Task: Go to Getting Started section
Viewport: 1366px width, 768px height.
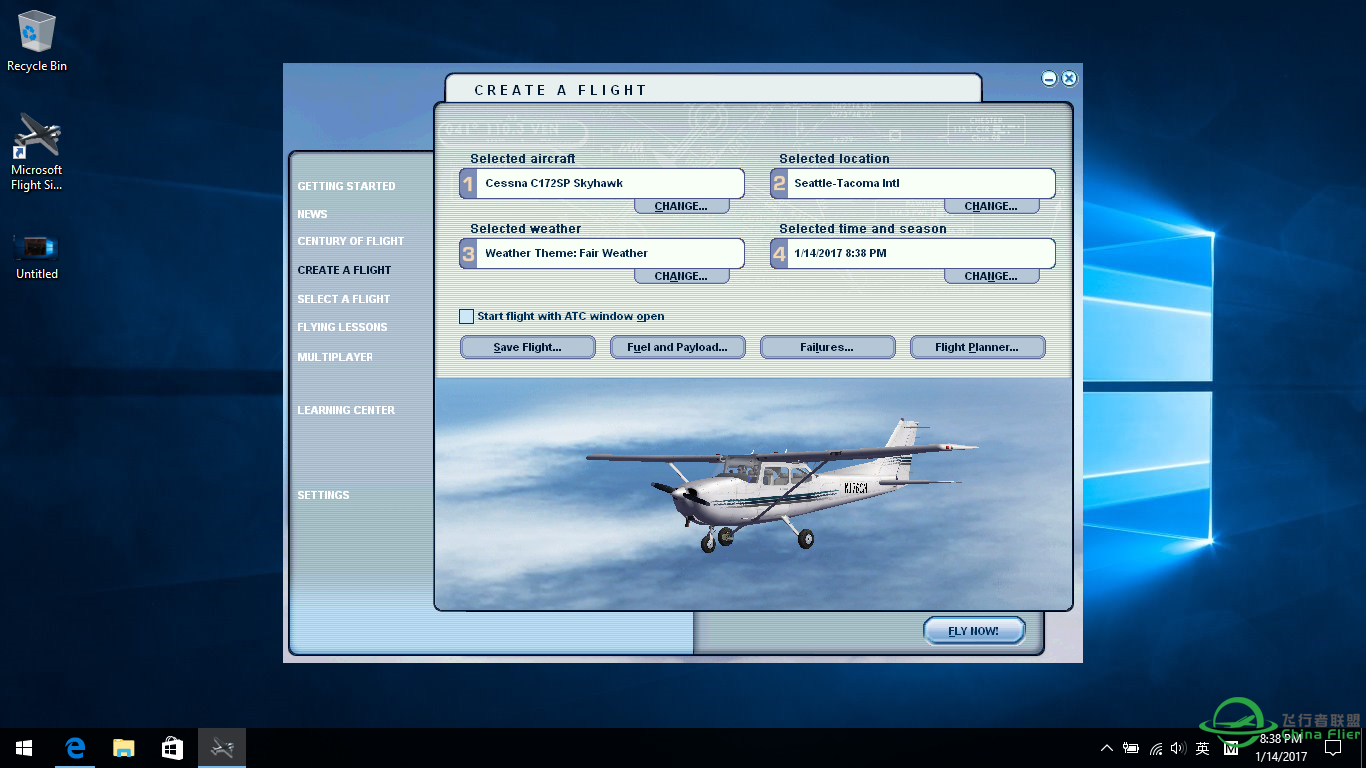Action: tap(346, 186)
